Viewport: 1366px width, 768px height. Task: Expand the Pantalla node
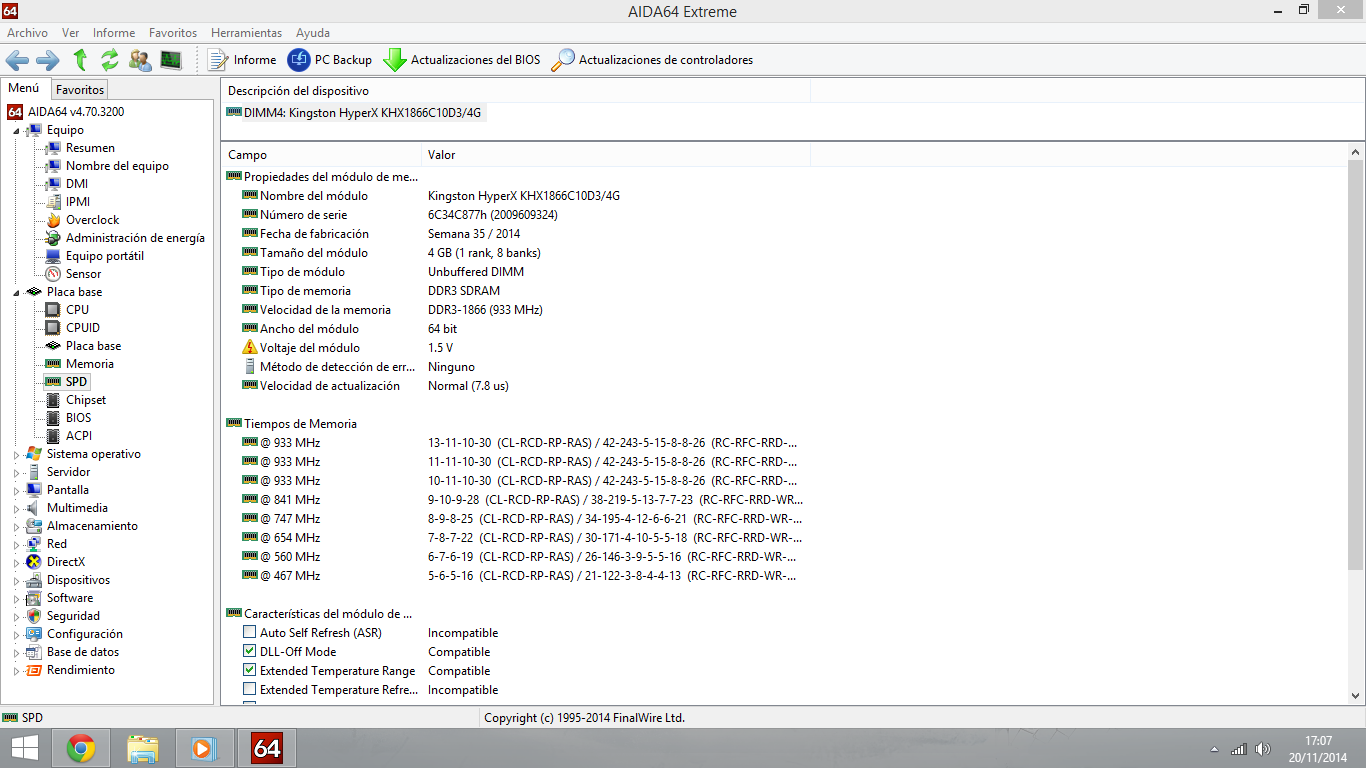click(x=17, y=491)
